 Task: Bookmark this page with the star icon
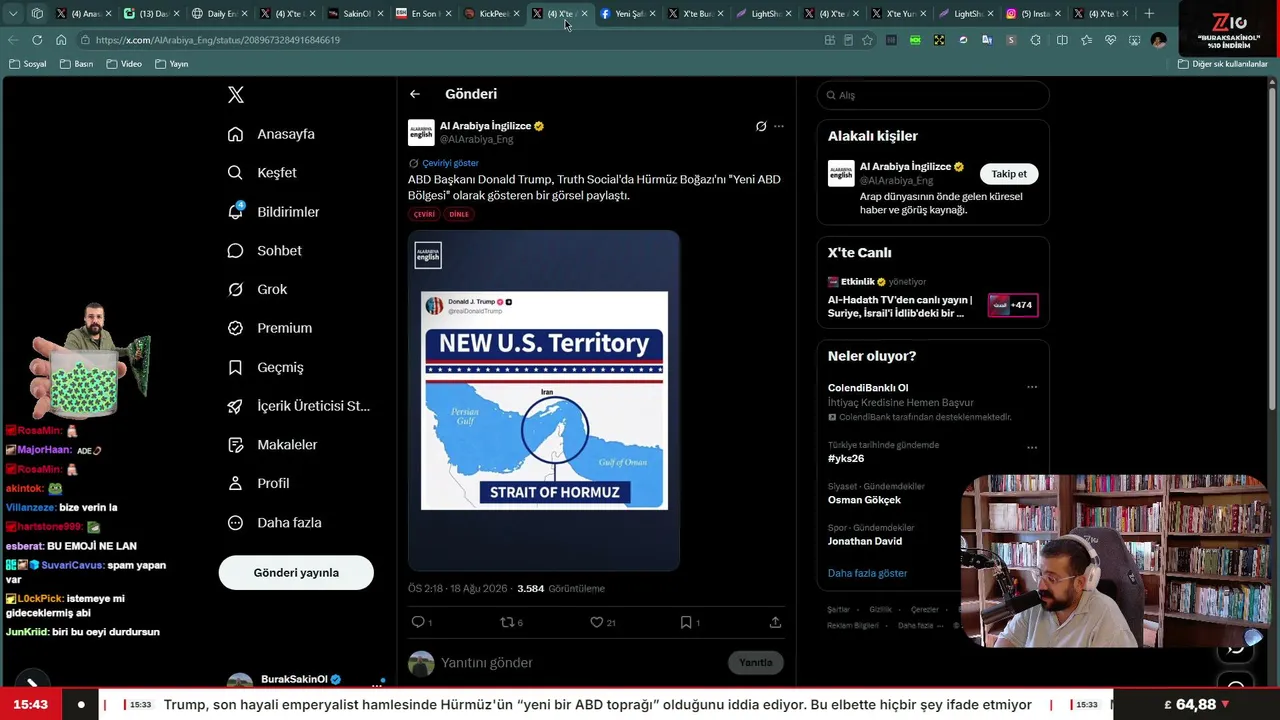point(867,40)
